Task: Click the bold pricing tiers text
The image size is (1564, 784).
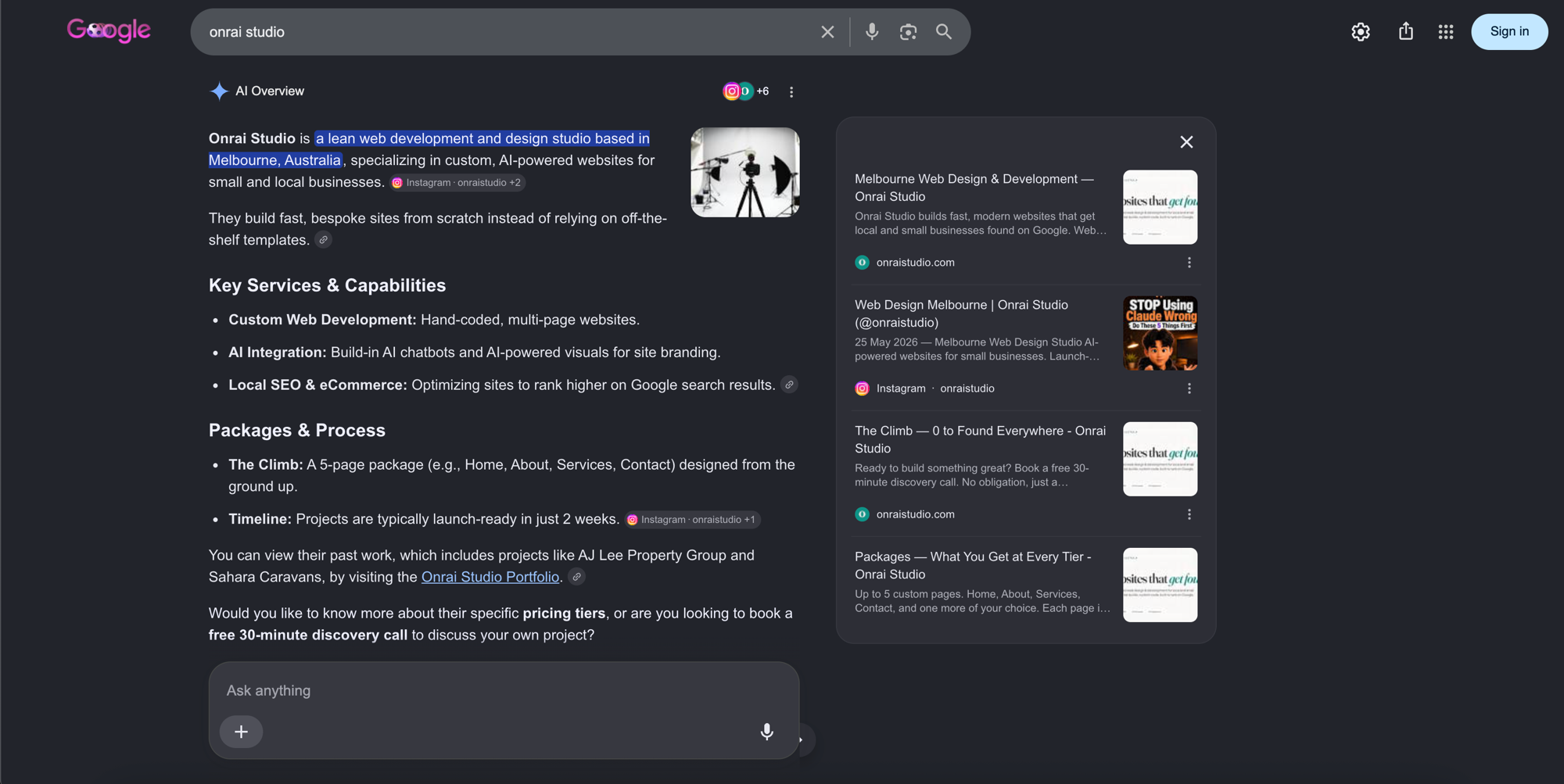Action: point(564,614)
